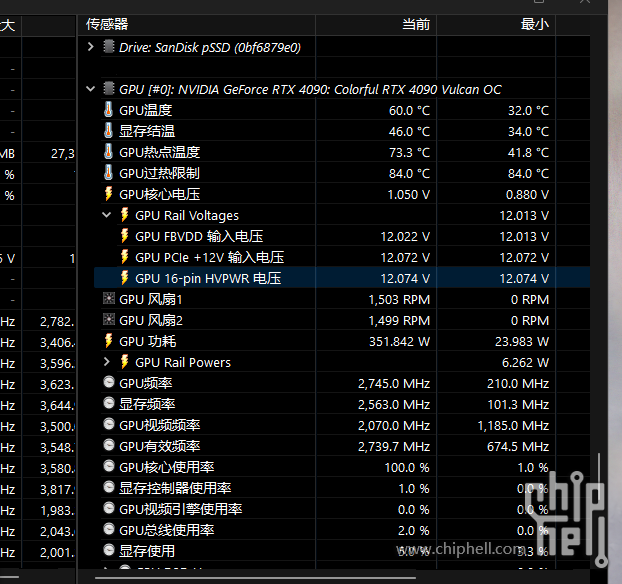Click clock icon beside GPU频率
The image size is (622, 584).
coord(109,382)
